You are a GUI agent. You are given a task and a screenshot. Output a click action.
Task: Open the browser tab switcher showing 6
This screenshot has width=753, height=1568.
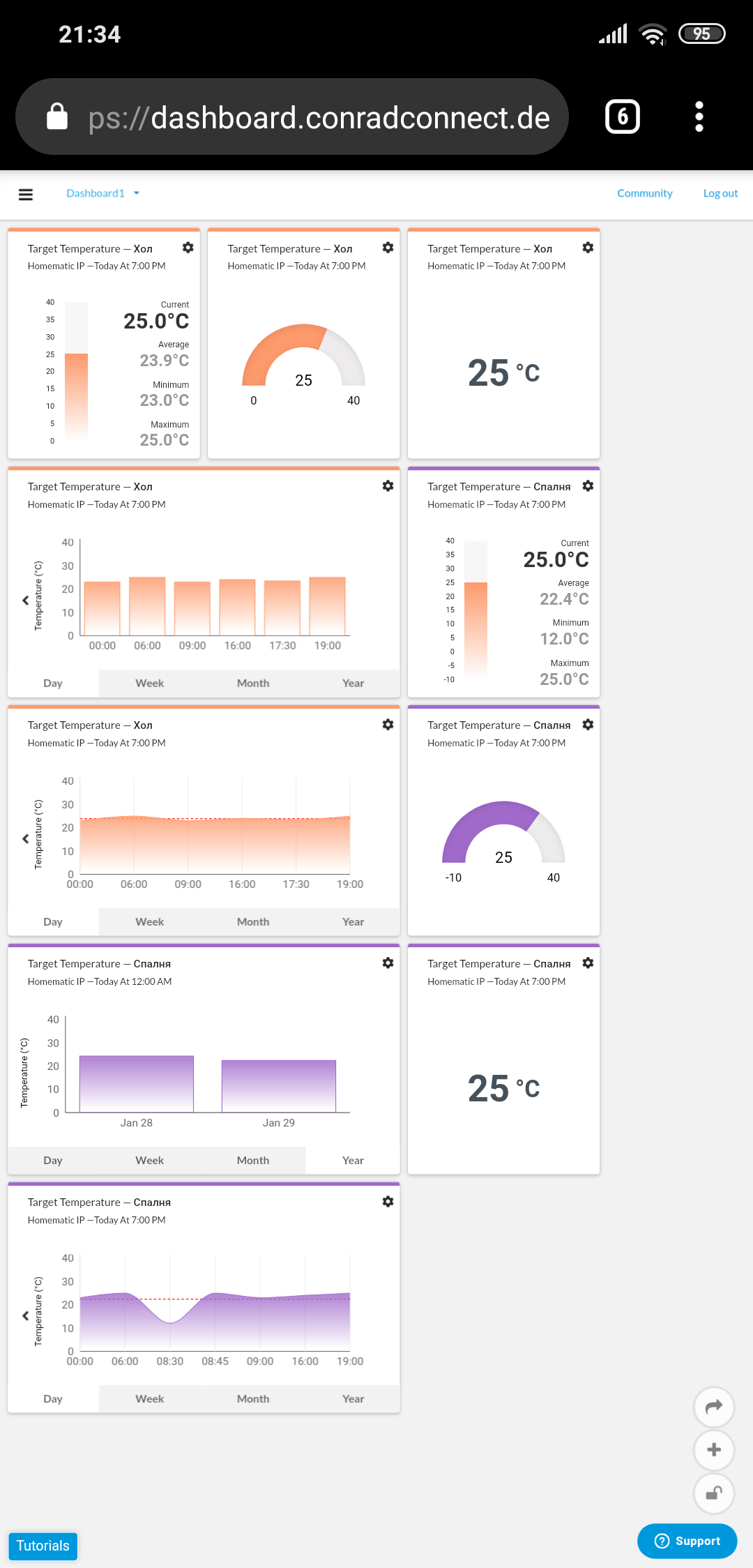coord(622,116)
